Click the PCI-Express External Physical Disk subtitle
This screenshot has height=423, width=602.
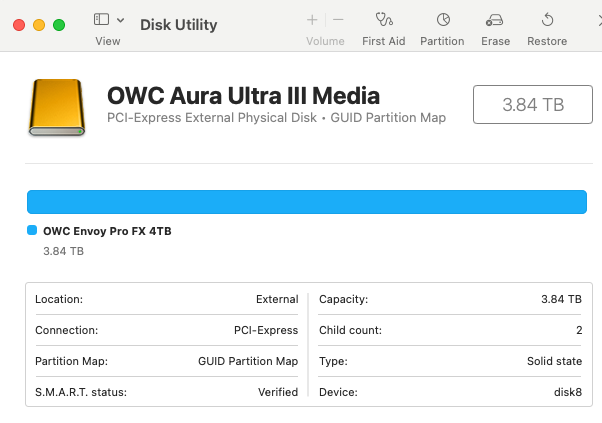(x=212, y=117)
